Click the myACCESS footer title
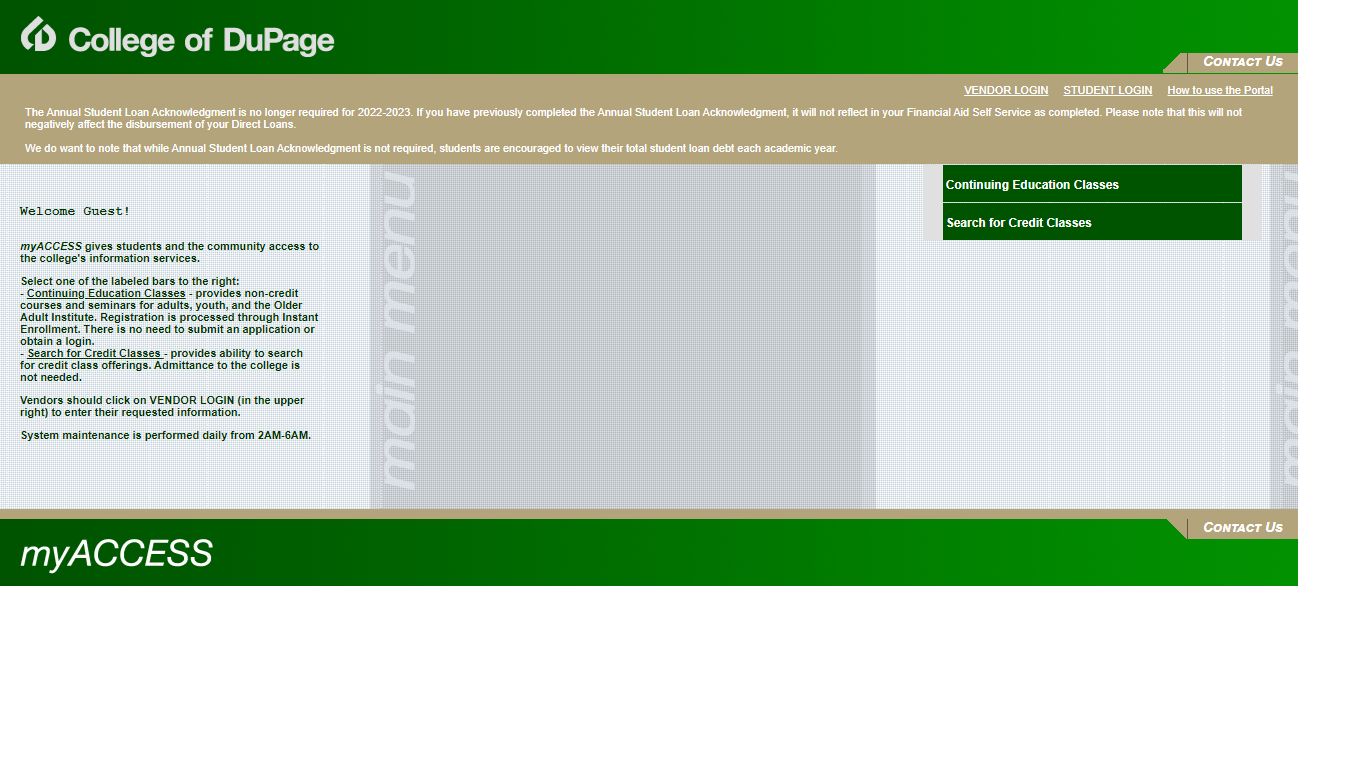The width and height of the screenshot is (1366, 768). [116, 554]
